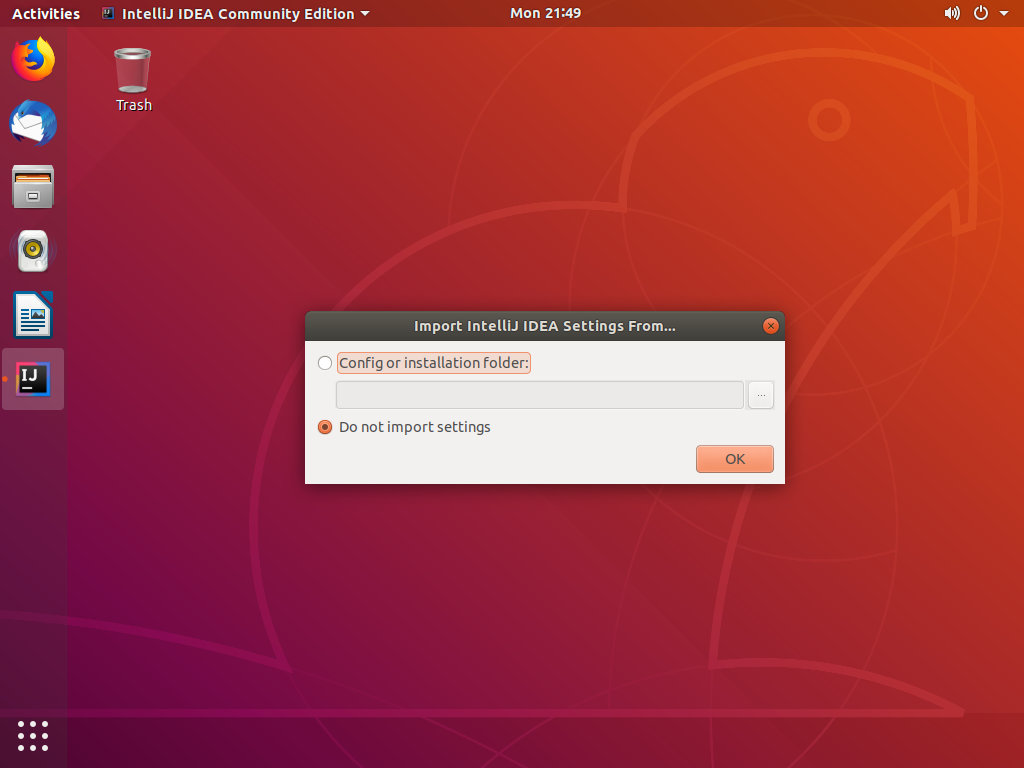Viewport: 1024px width, 768px height.
Task: Click the clock to open the calendar
Action: click(545, 13)
